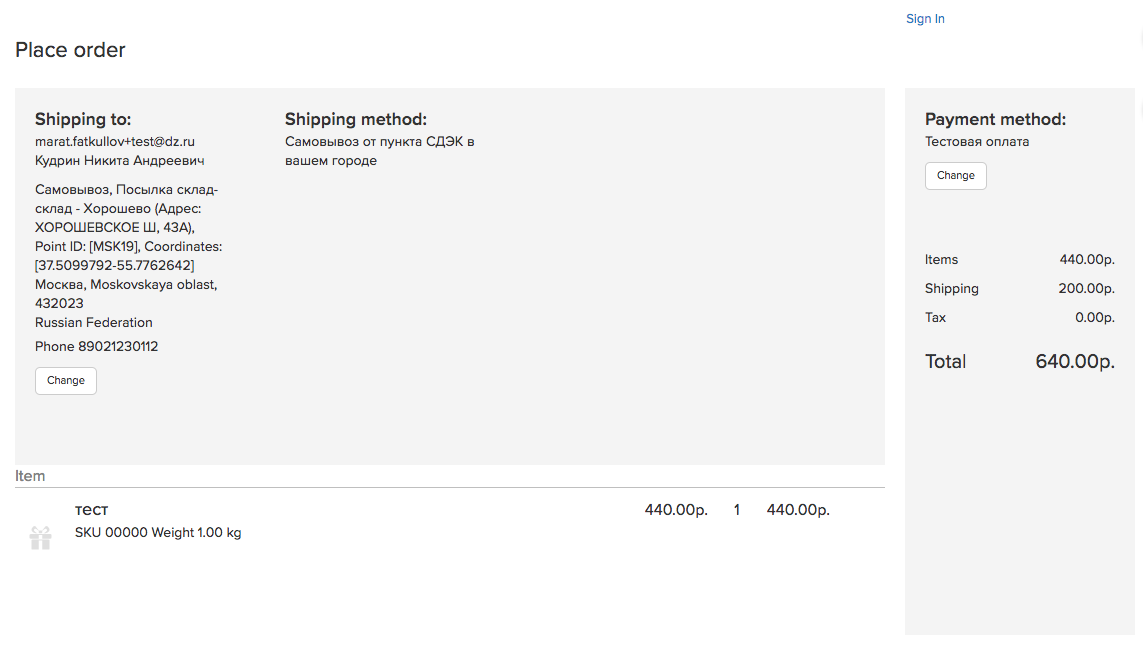Select the marat.fatkullov+test@dz.ru email text
Image resolution: width=1143 pixels, height=647 pixels.
(114, 141)
